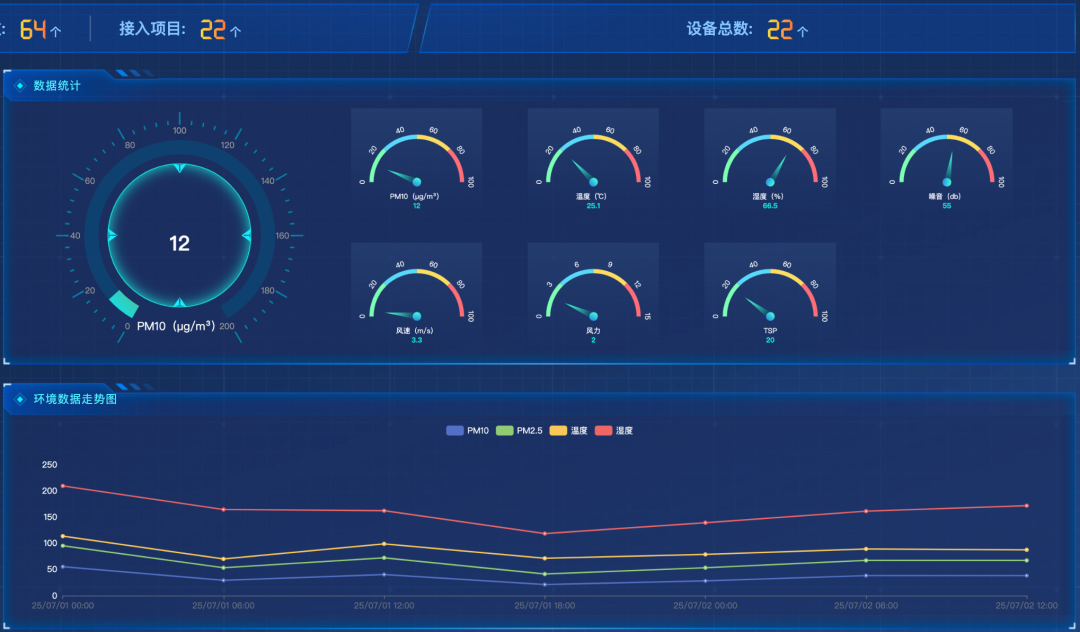Click the x-axis label 25/07/01 18:00
This screenshot has width=1080, height=632.
(545, 606)
